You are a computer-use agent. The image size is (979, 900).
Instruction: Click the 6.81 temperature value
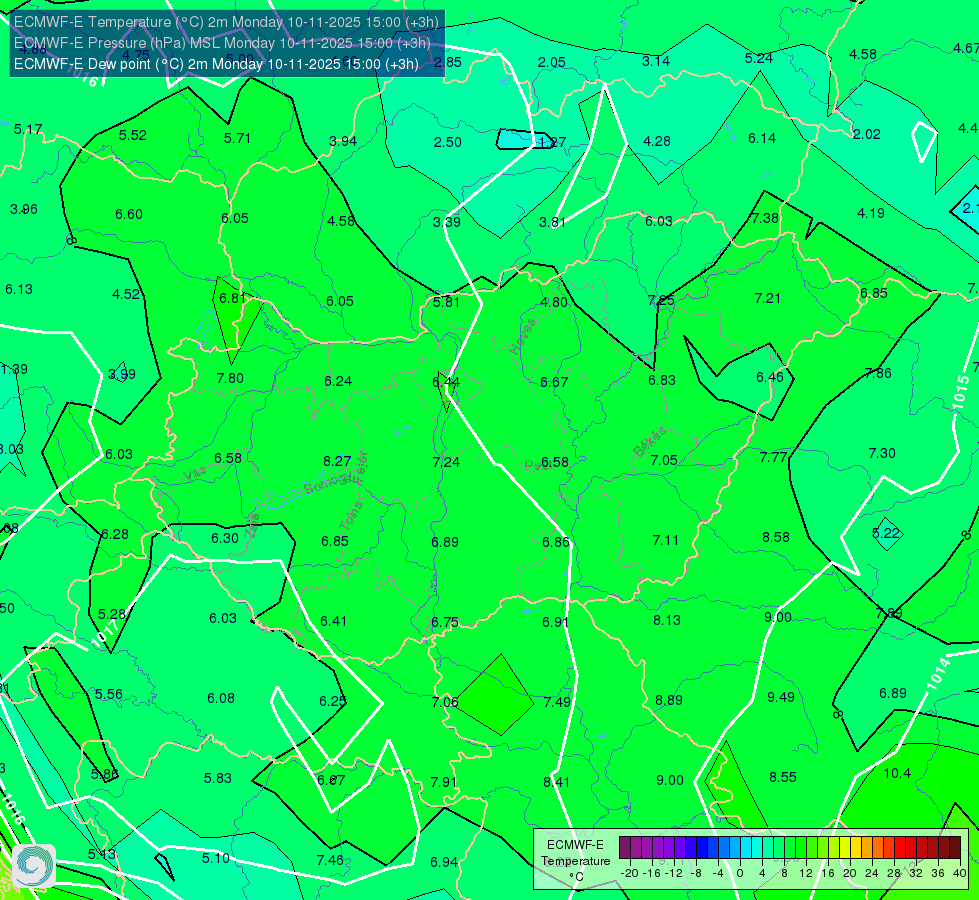tap(232, 298)
